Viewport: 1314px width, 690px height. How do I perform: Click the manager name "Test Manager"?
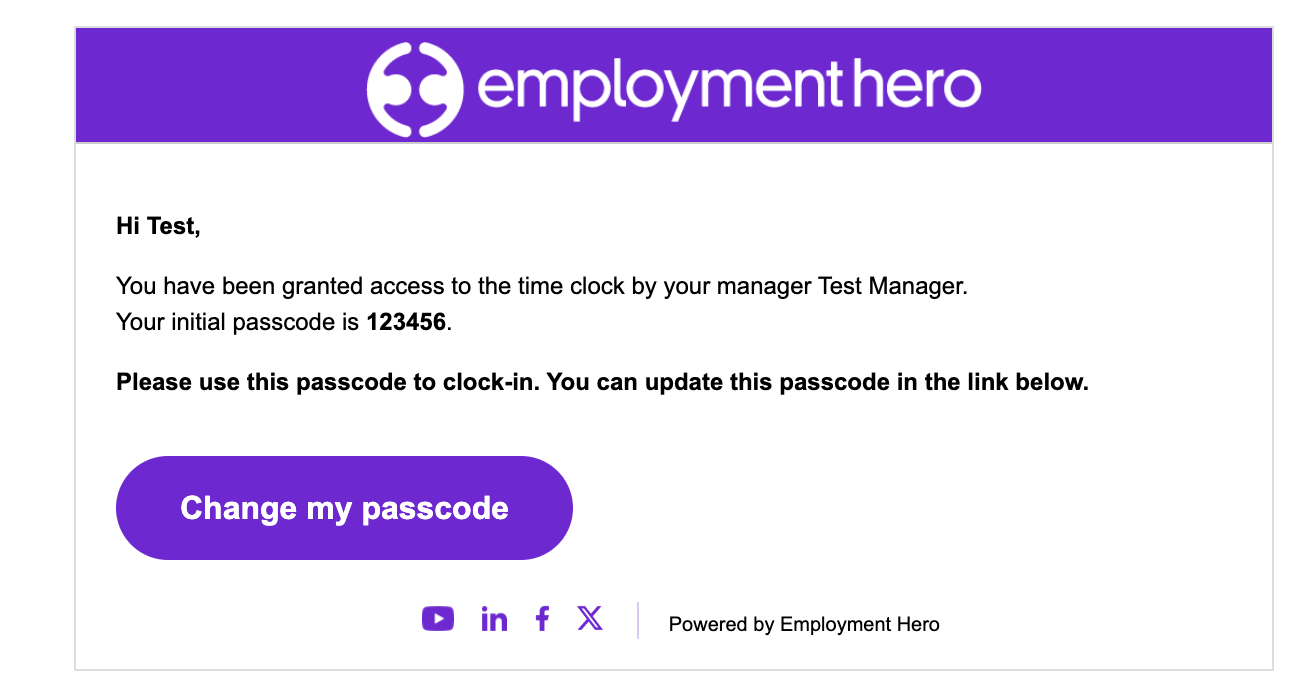pos(891,287)
